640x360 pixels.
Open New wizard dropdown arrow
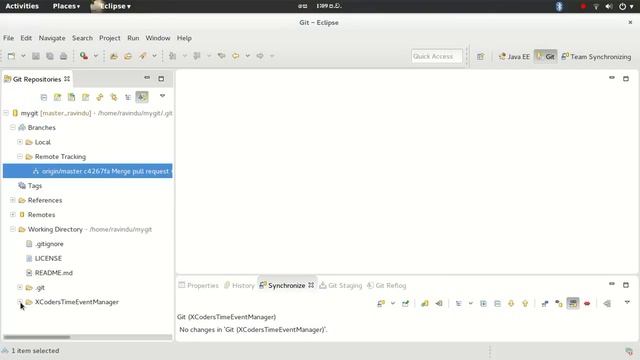pyautogui.click(x=23, y=56)
